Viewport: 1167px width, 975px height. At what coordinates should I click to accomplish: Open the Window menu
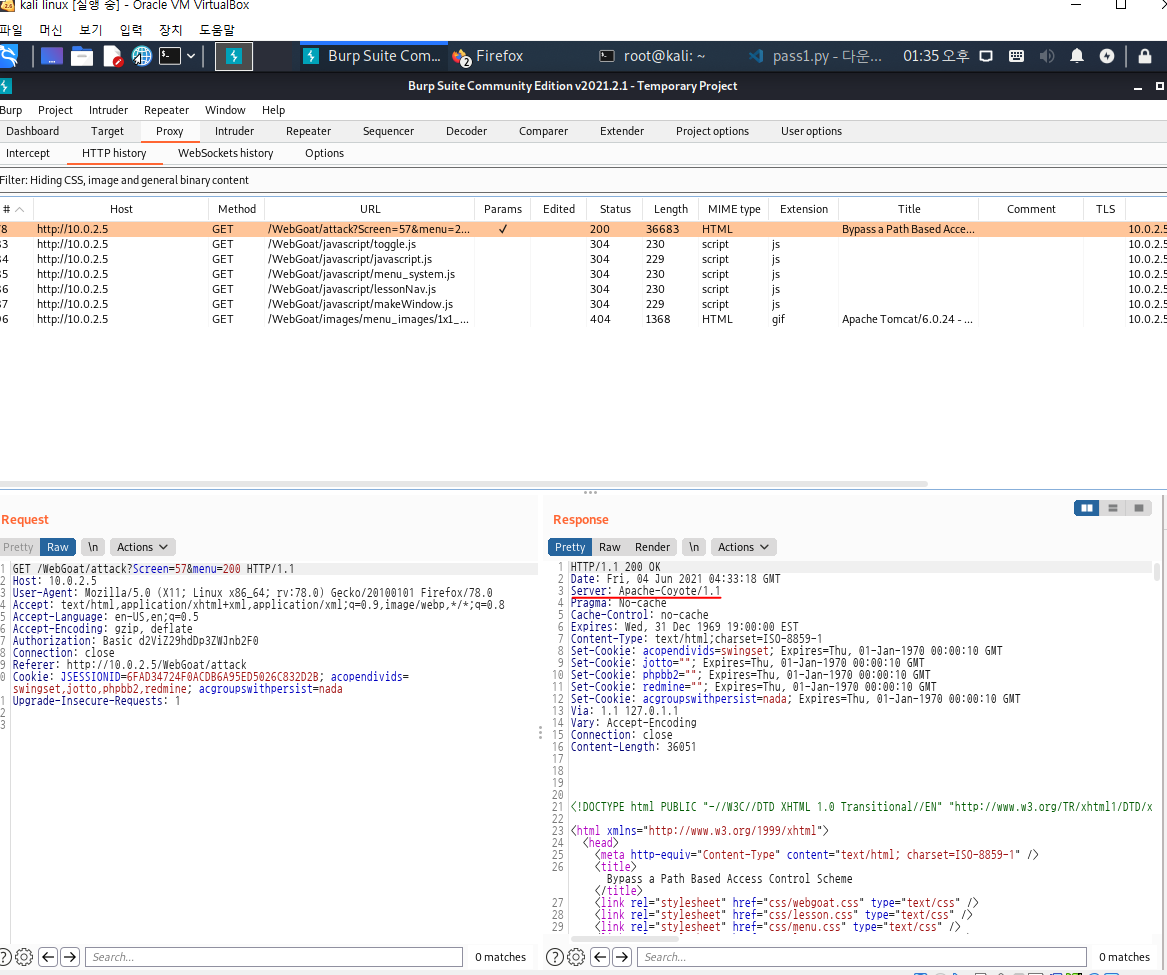[x=225, y=110]
